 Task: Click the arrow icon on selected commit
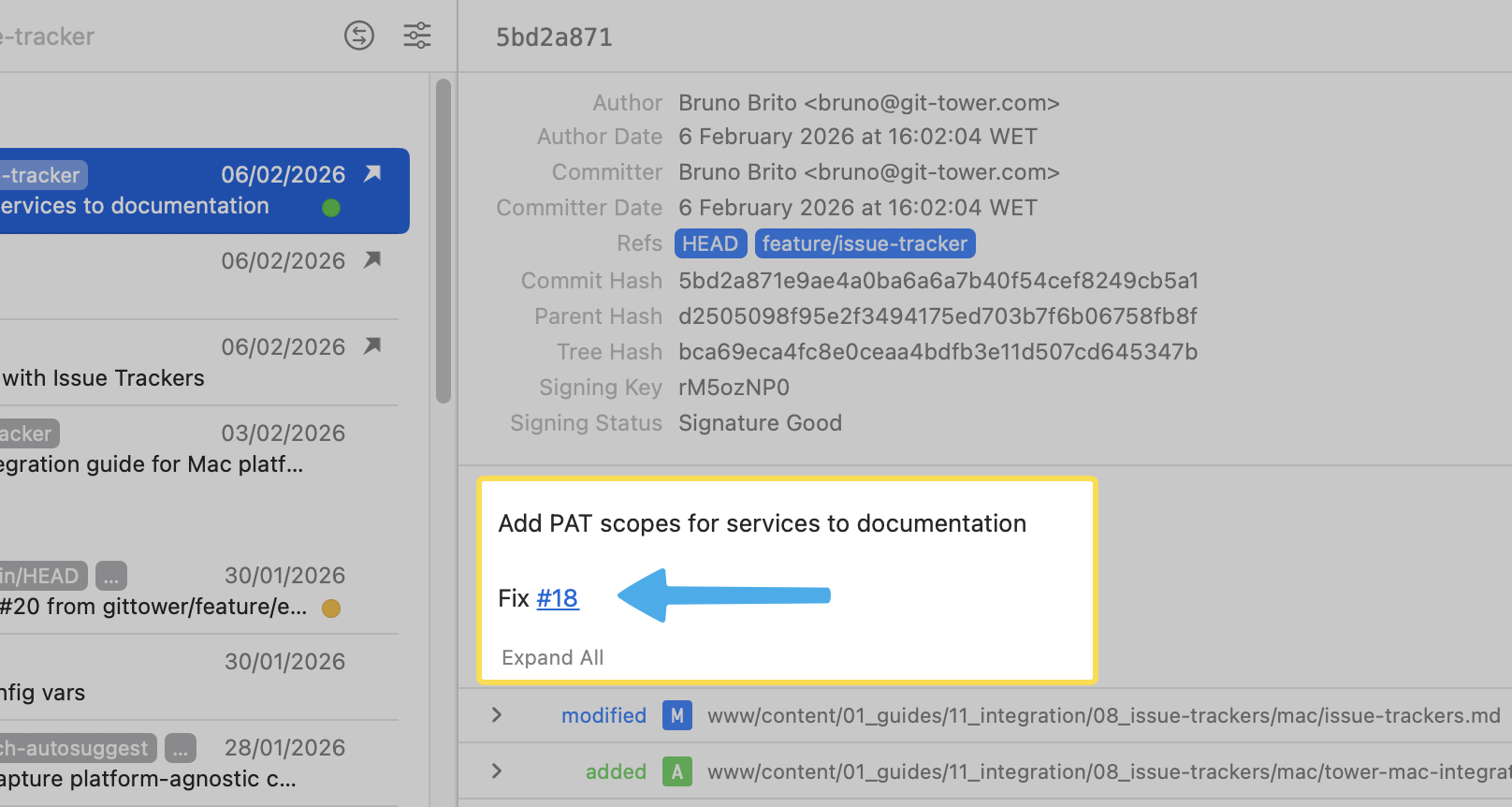point(372,173)
